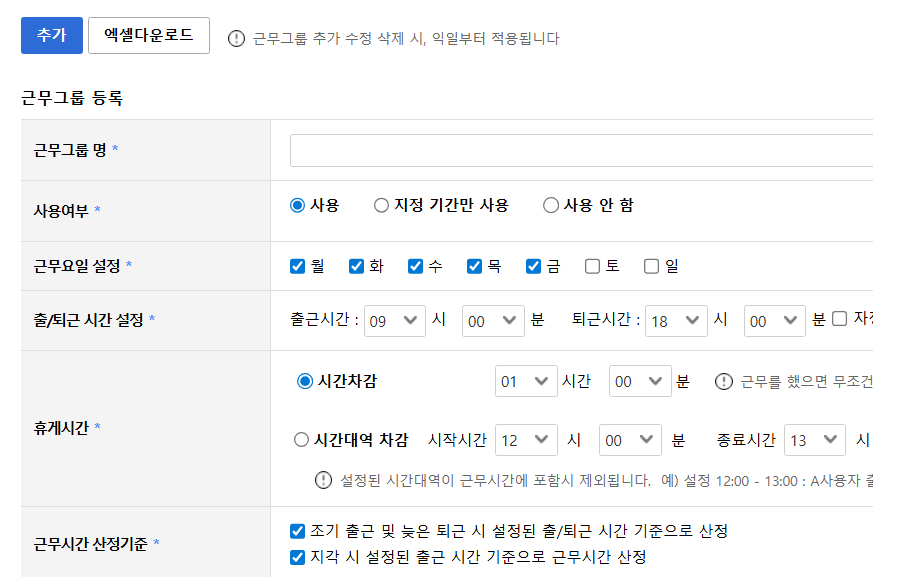This screenshot has width=919, height=580.
Task: Select the 사용 radio button
Action: [297, 205]
